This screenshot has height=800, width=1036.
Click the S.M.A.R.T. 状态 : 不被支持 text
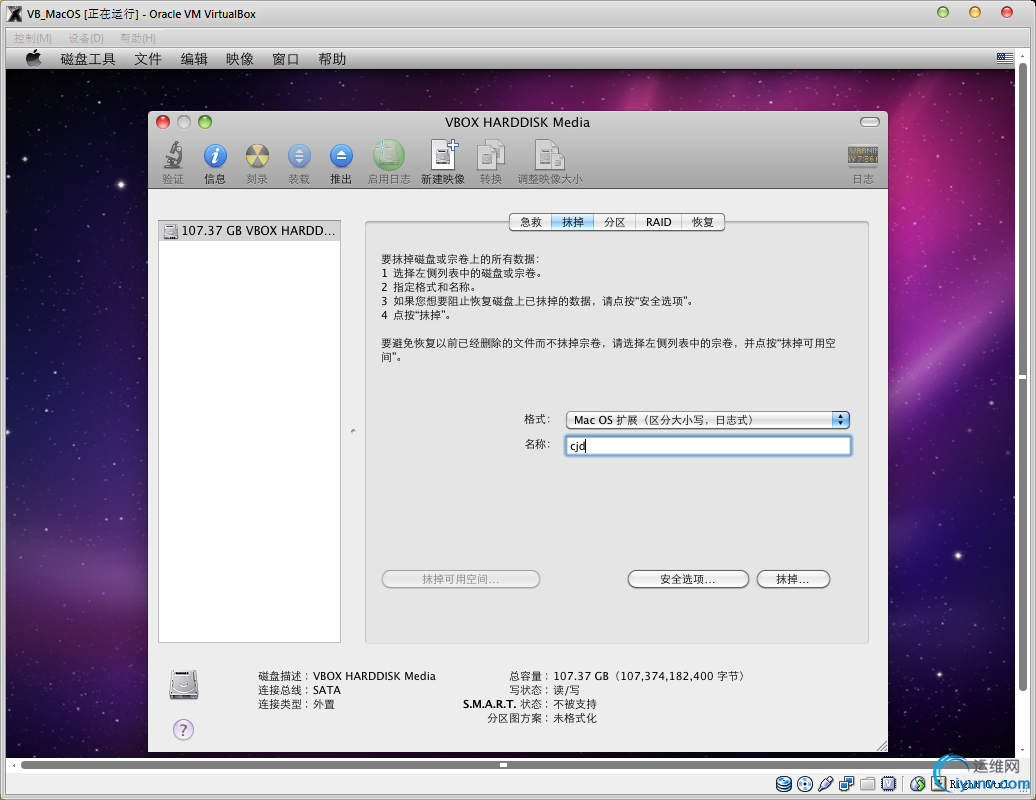[x=529, y=704]
